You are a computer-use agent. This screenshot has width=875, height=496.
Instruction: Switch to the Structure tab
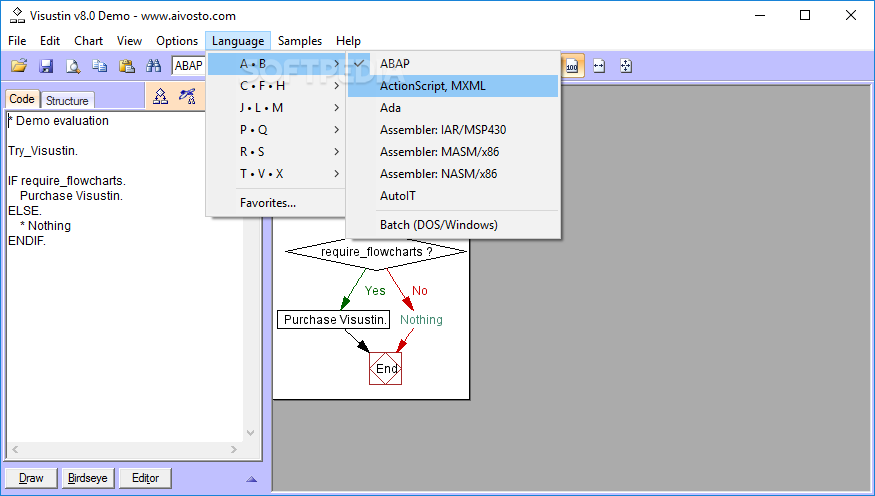67,100
